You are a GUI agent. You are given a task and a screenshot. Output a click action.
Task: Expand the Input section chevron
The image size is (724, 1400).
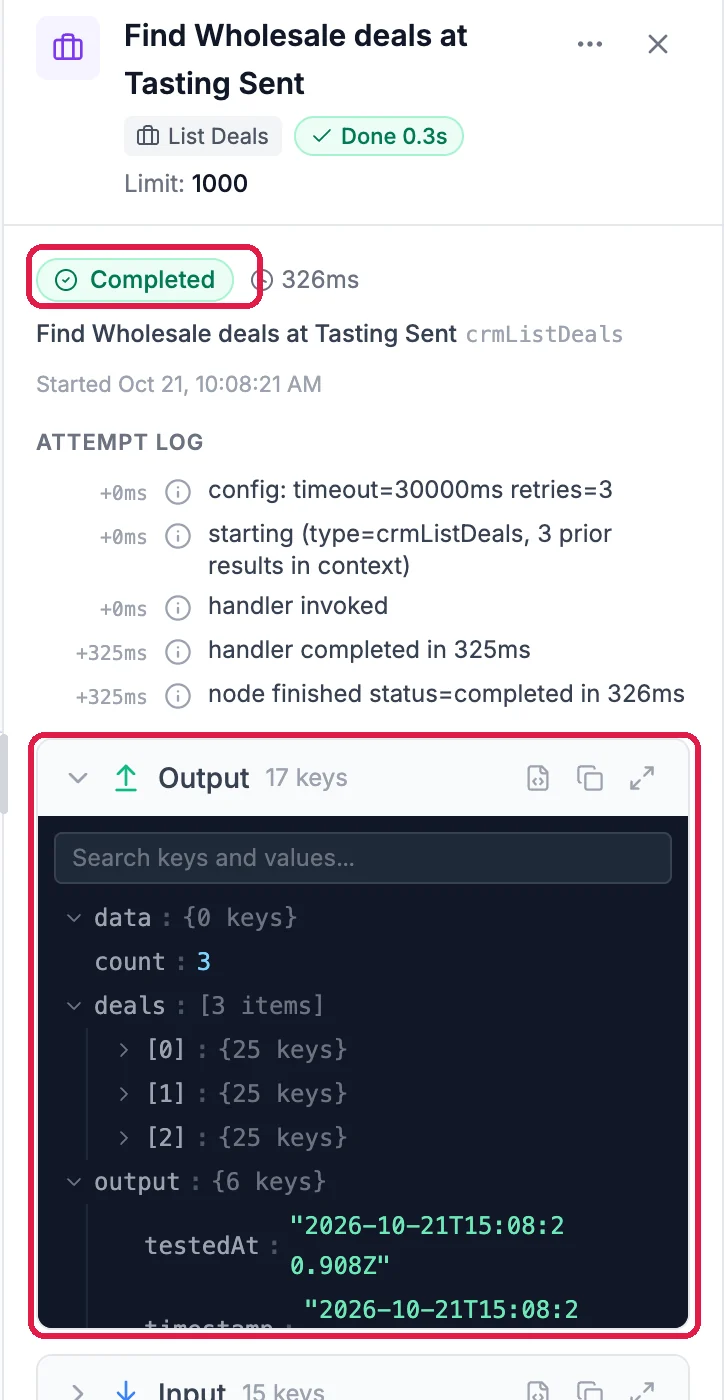[x=78, y=1392]
